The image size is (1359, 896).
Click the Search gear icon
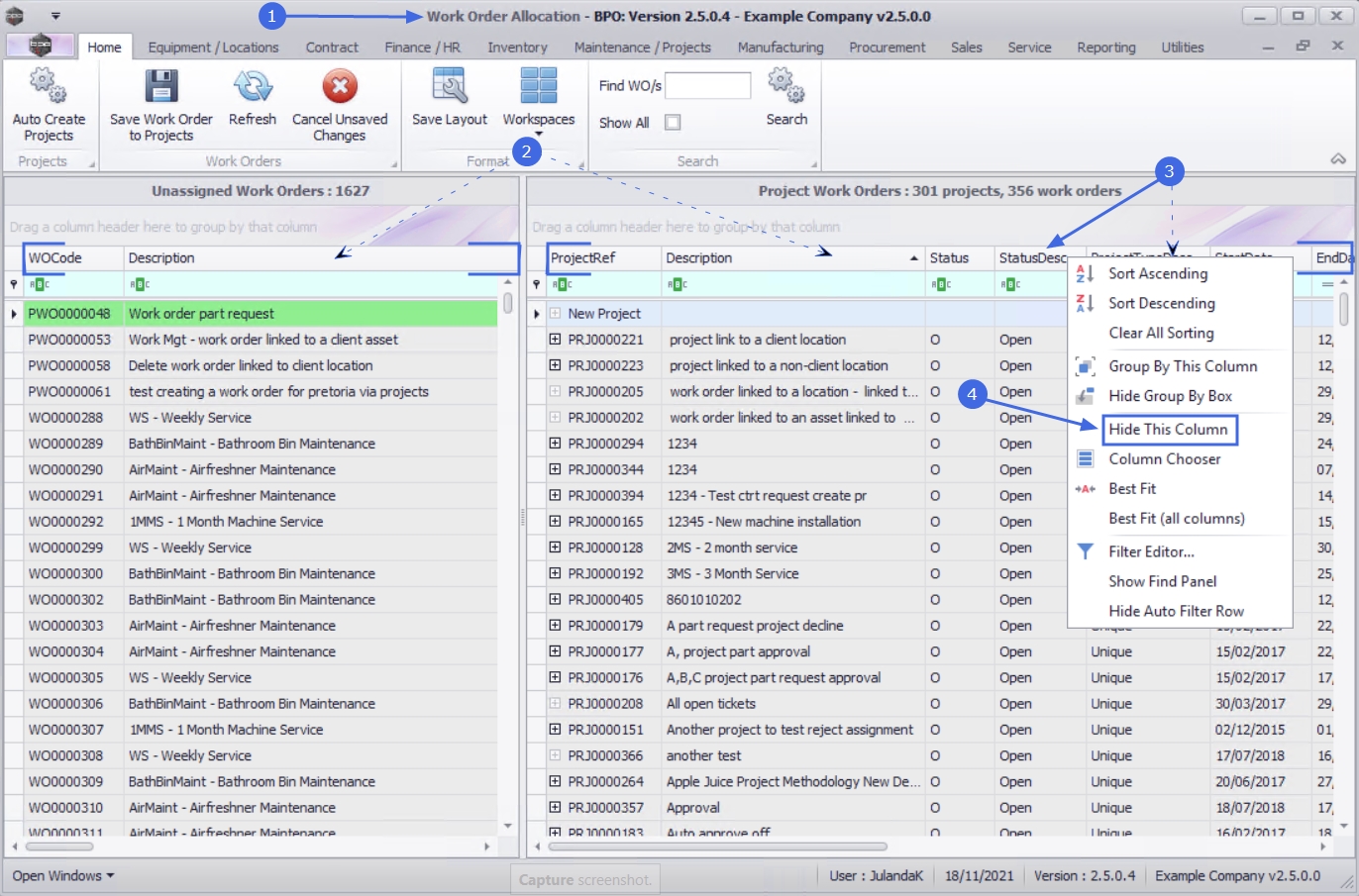[x=786, y=86]
